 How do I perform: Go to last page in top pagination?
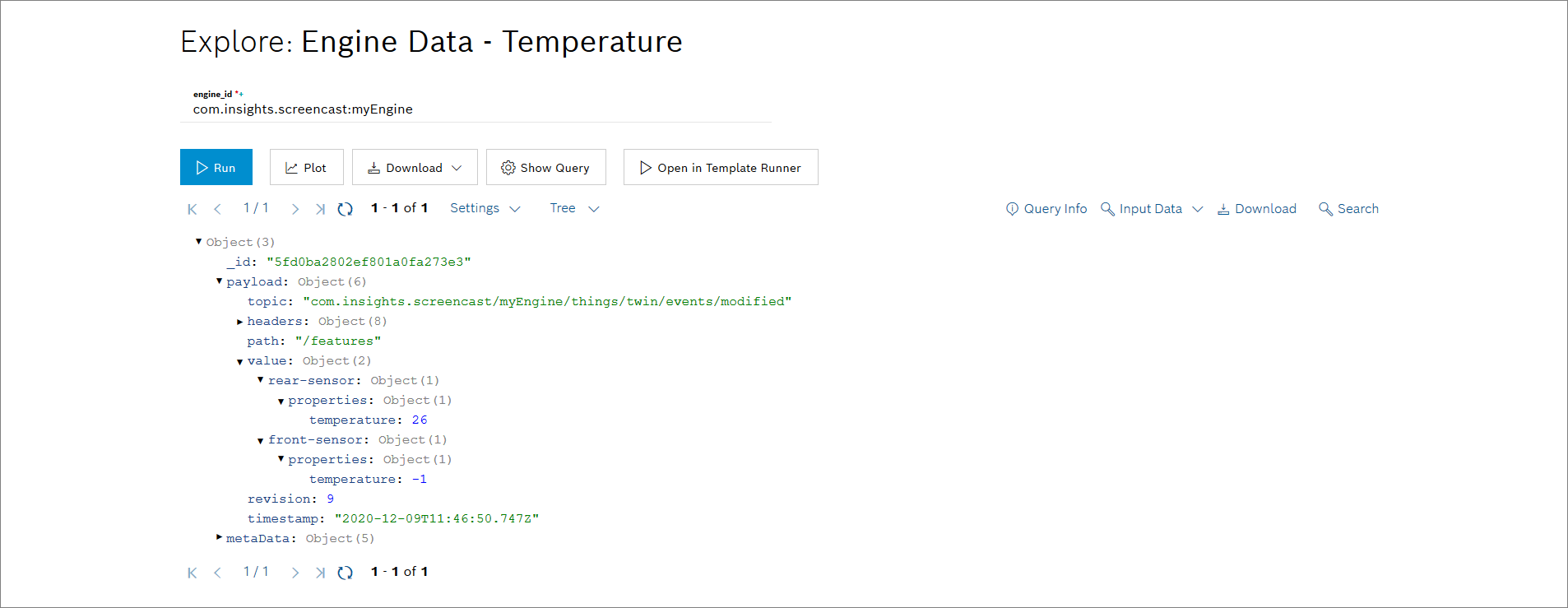point(320,209)
